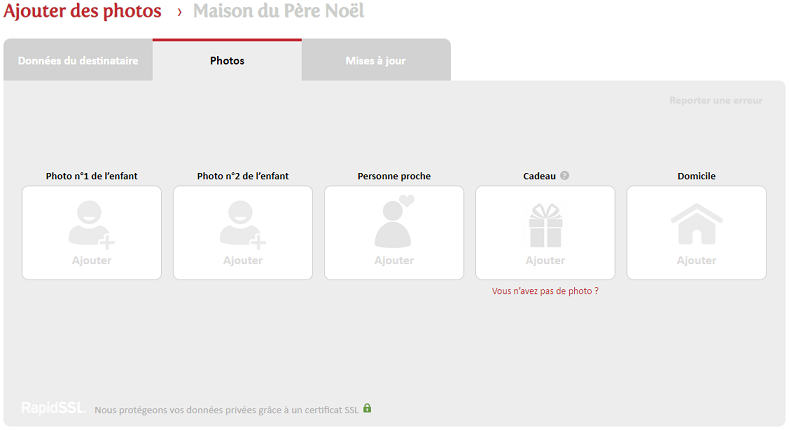Click the house icon for Domicile
This screenshot has height=430, width=789.
(x=696, y=224)
